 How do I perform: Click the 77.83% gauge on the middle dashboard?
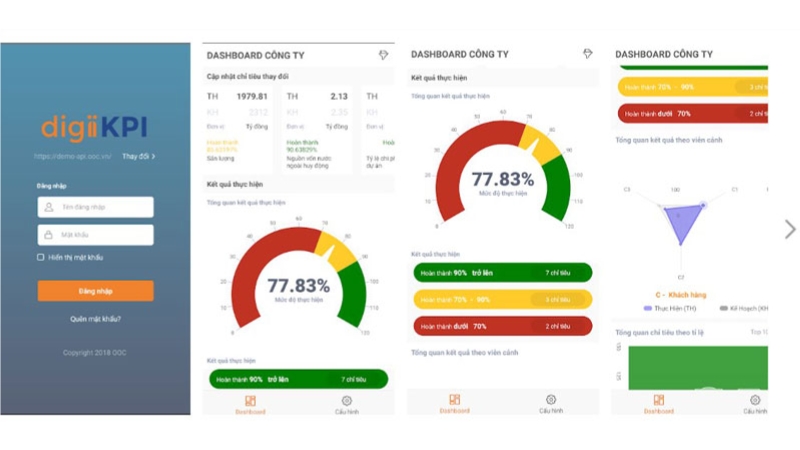502,180
